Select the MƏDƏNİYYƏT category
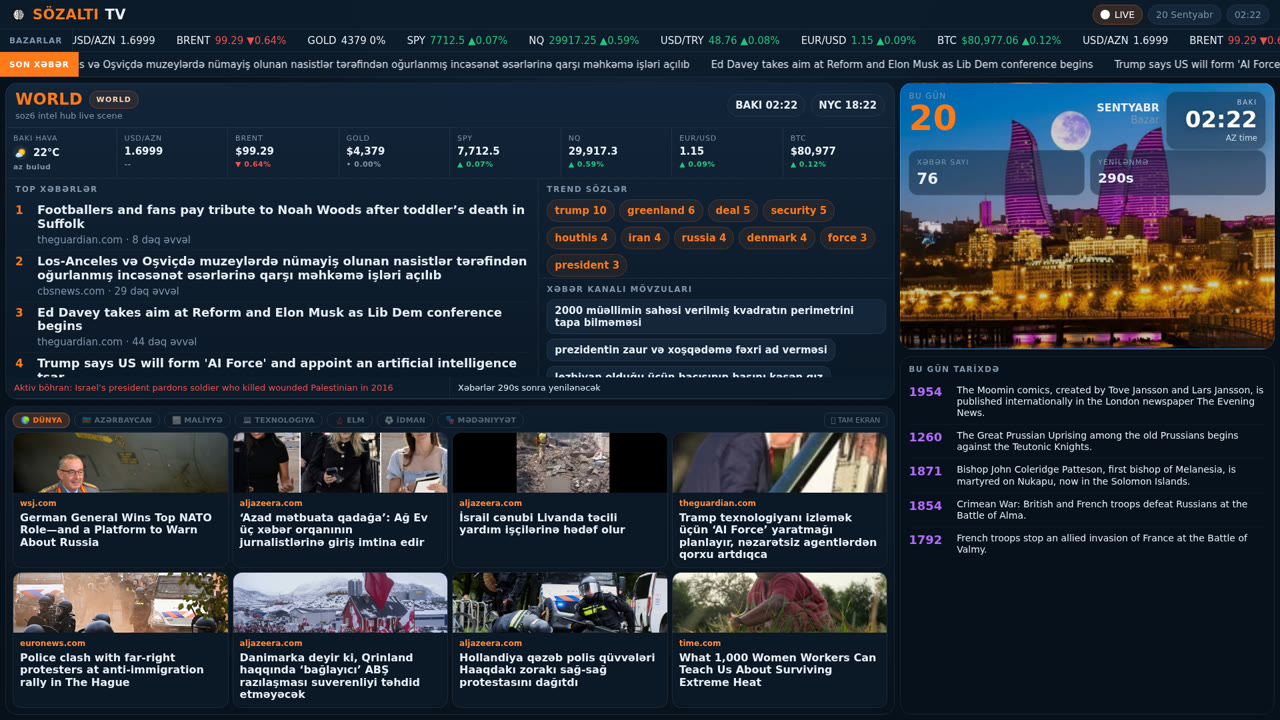The height and width of the screenshot is (720, 1280). coord(480,420)
